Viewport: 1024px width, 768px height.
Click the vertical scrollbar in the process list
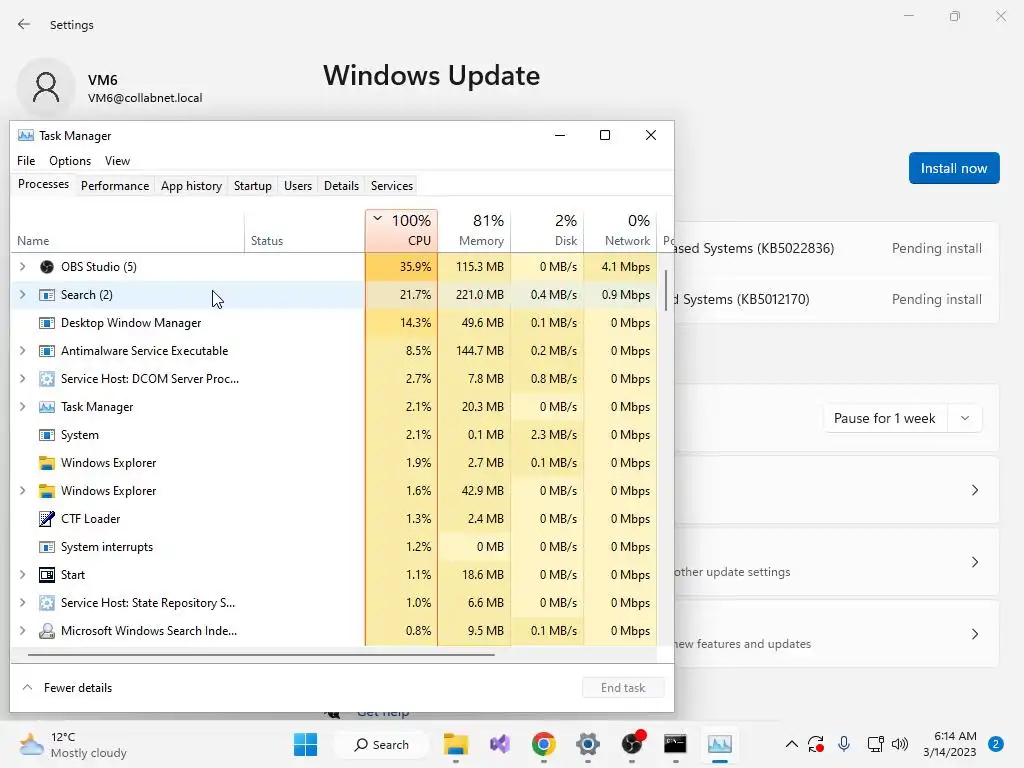666,291
